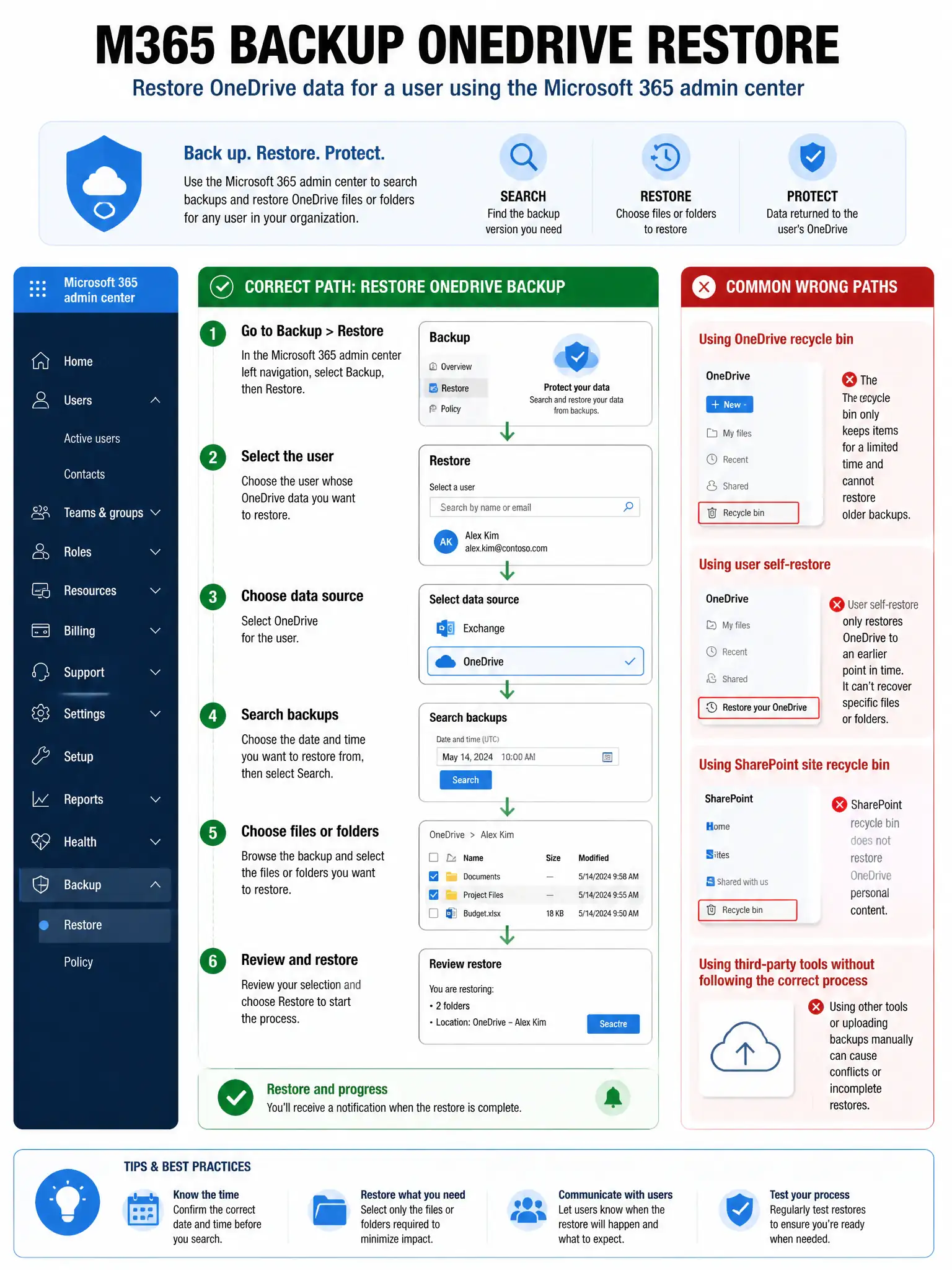Click Restore your OneDrive option
The width and height of the screenshot is (952, 1270).
(x=759, y=708)
